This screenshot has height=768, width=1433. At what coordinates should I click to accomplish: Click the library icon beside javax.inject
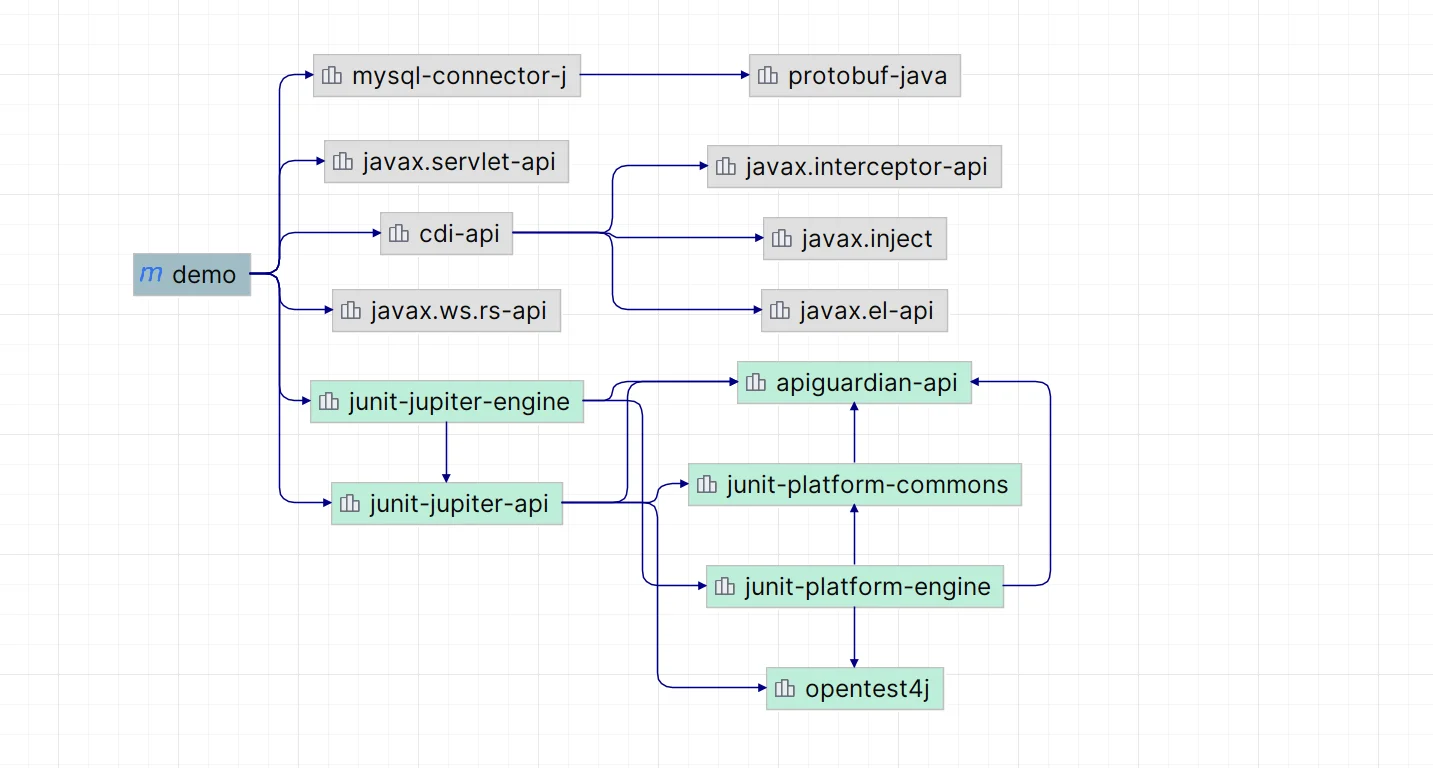click(782, 239)
